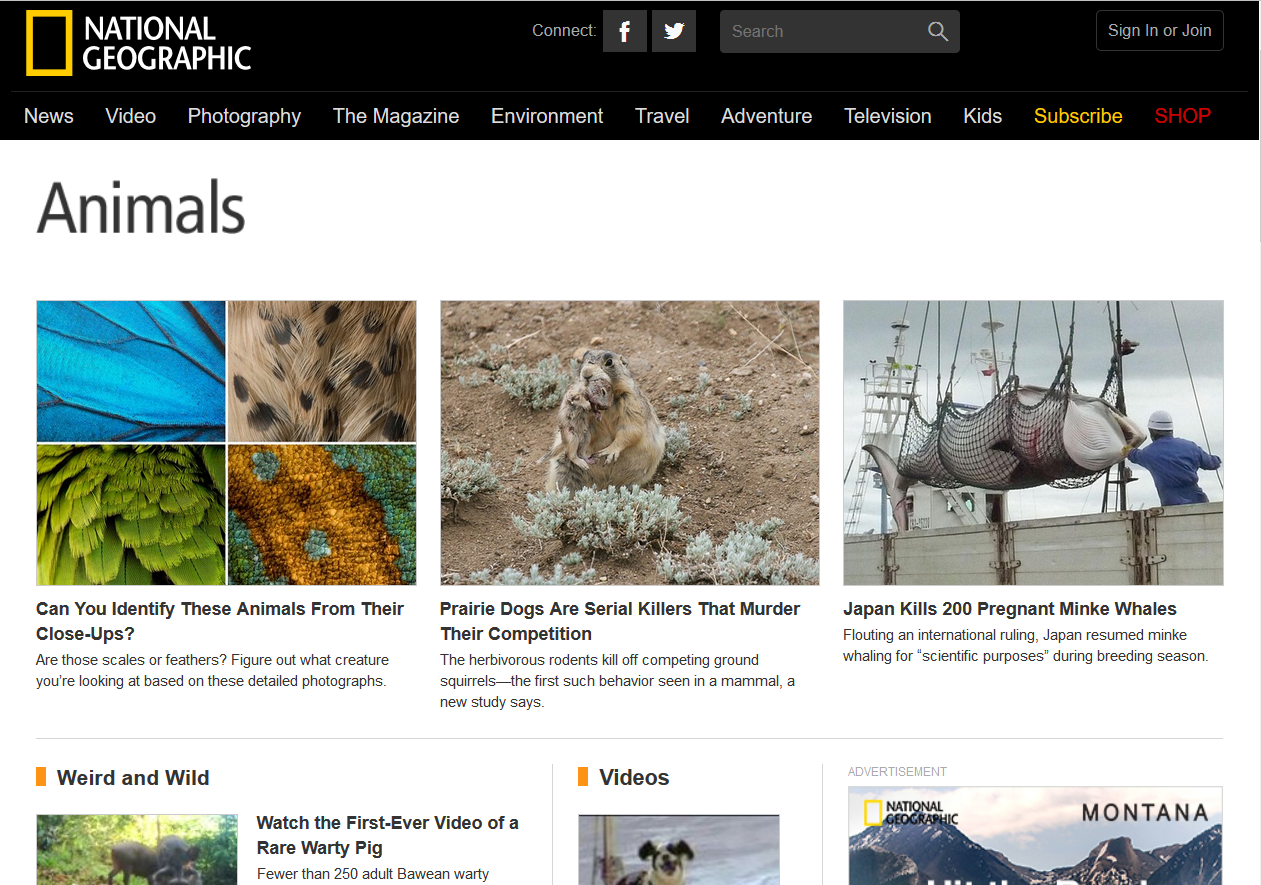1261x885 pixels.
Task: Open the Facebook connect icon
Action: 625,31
